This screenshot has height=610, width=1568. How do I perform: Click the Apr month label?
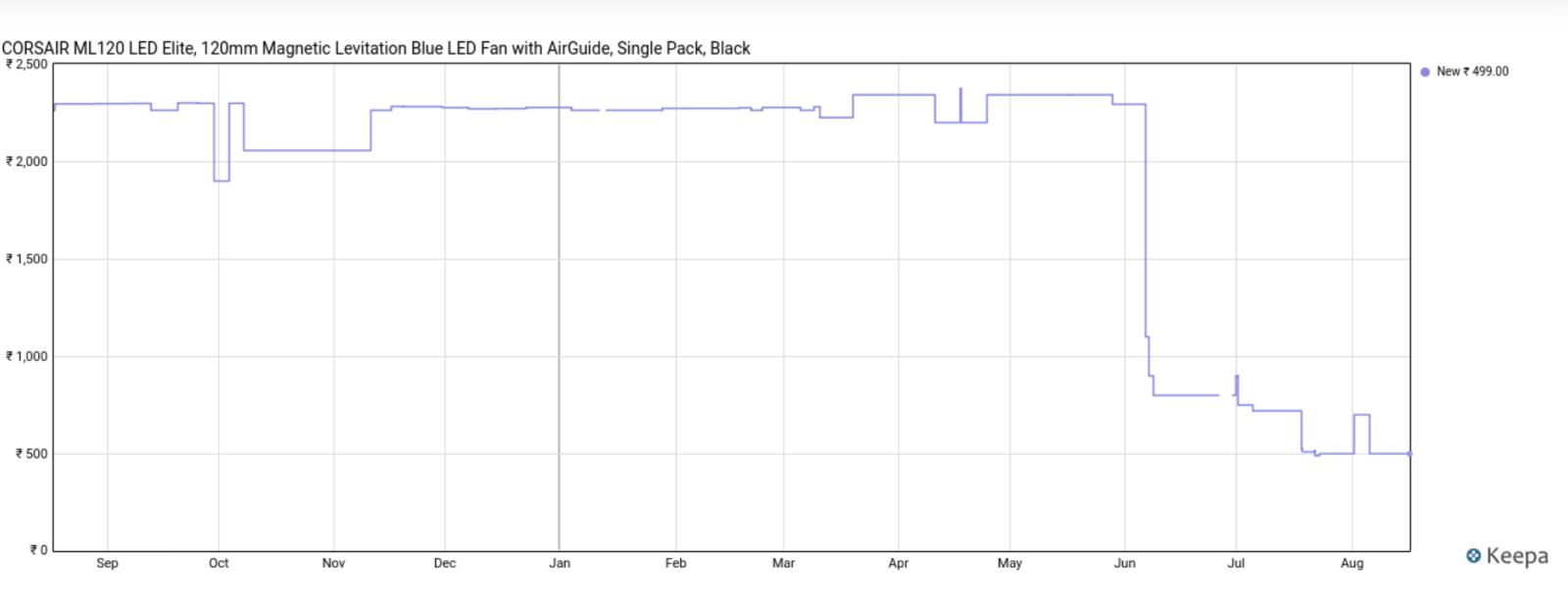click(x=899, y=563)
